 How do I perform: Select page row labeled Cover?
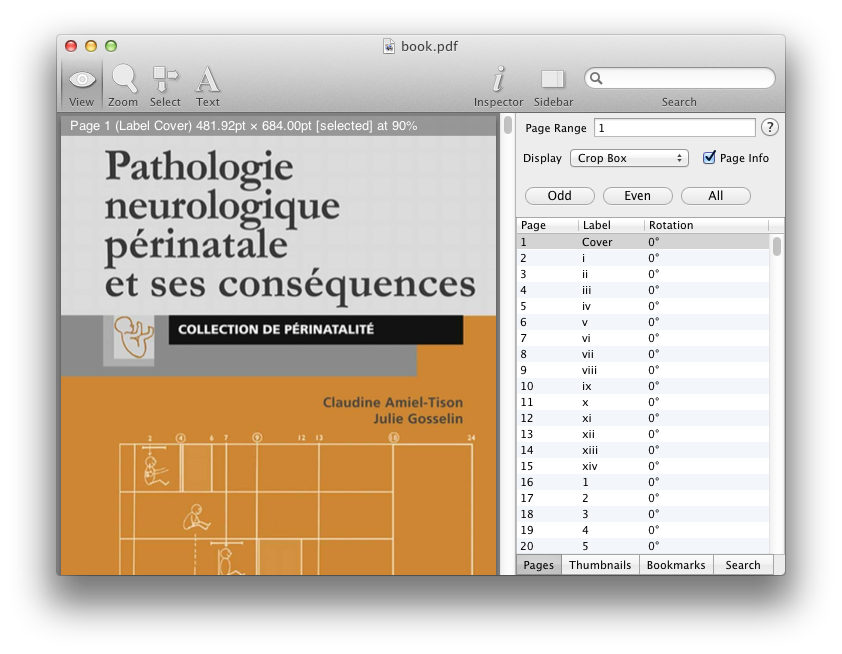[x=643, y=242]
